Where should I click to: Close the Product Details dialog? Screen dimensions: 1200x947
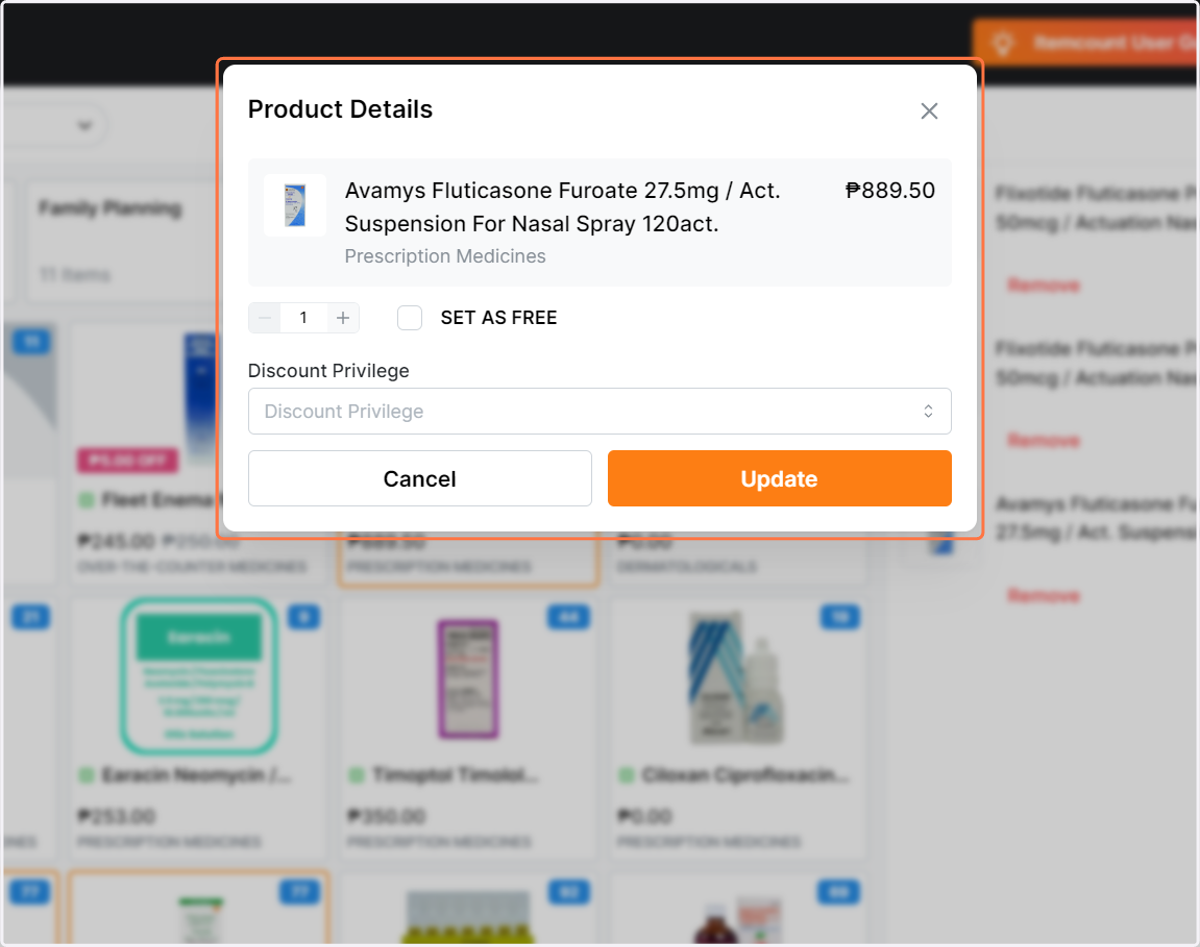point(929,111)
